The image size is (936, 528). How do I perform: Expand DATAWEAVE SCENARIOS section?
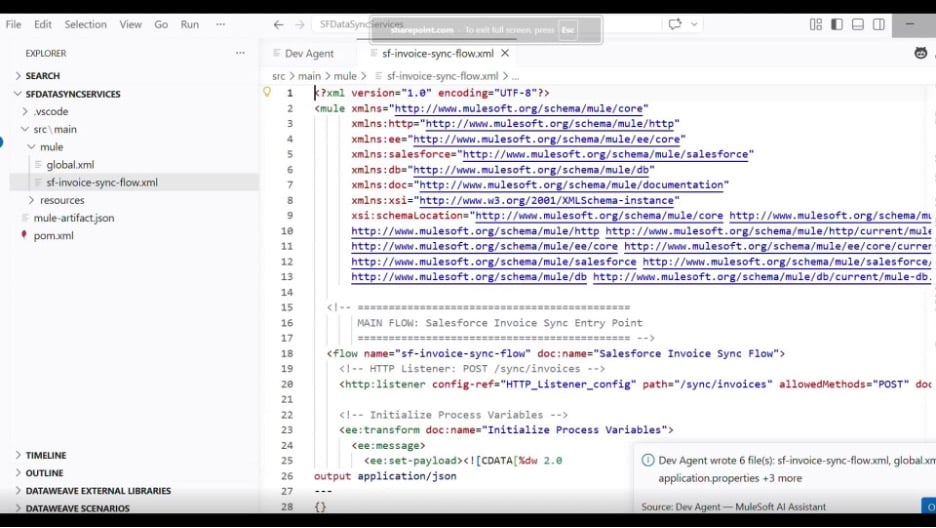tap(78, 508)
